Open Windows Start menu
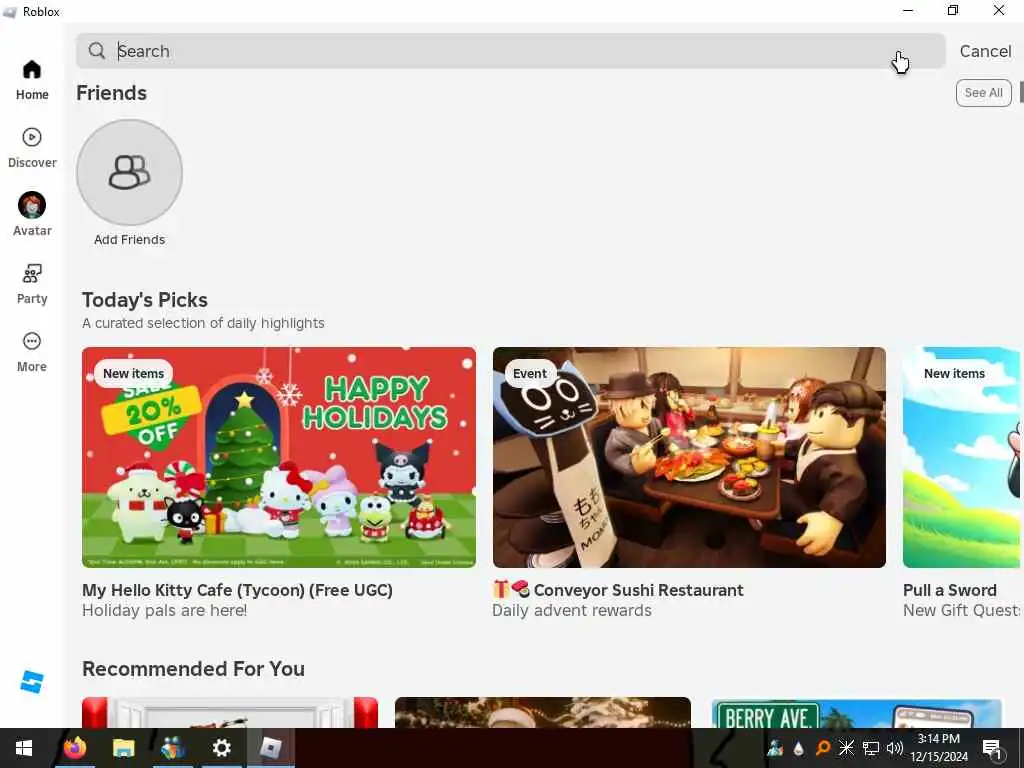 pyautogui.click(x=24, y=748)
